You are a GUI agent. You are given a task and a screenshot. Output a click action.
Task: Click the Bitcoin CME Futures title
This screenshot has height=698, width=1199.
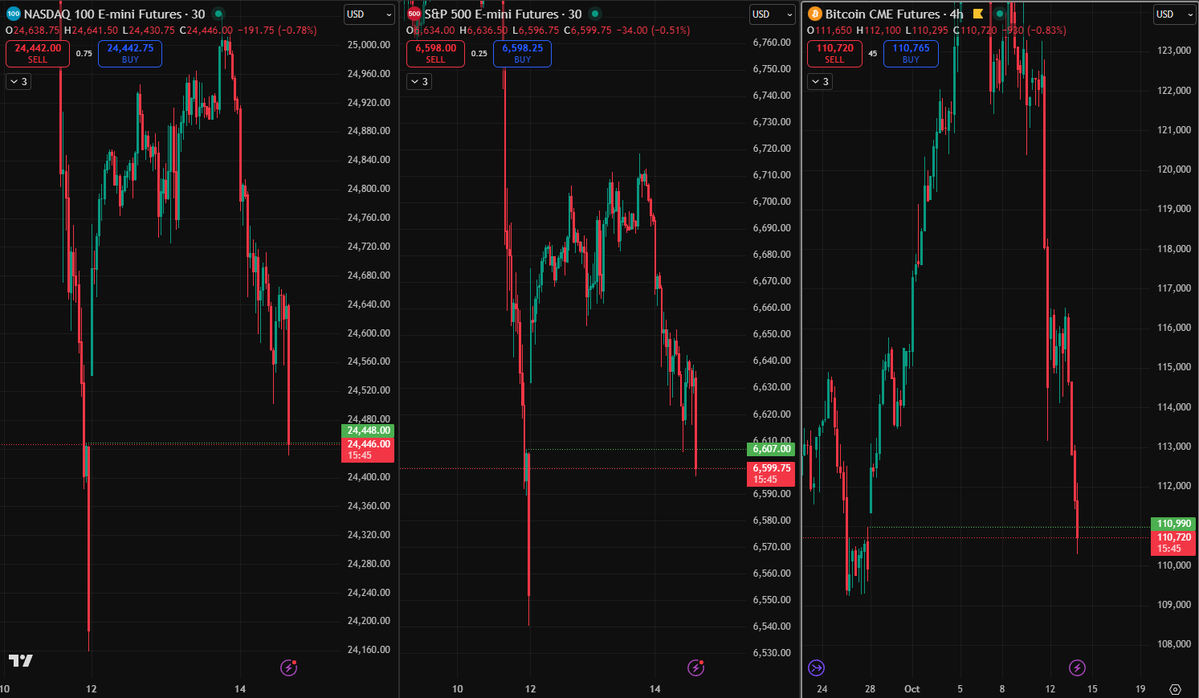click(882, 14)
